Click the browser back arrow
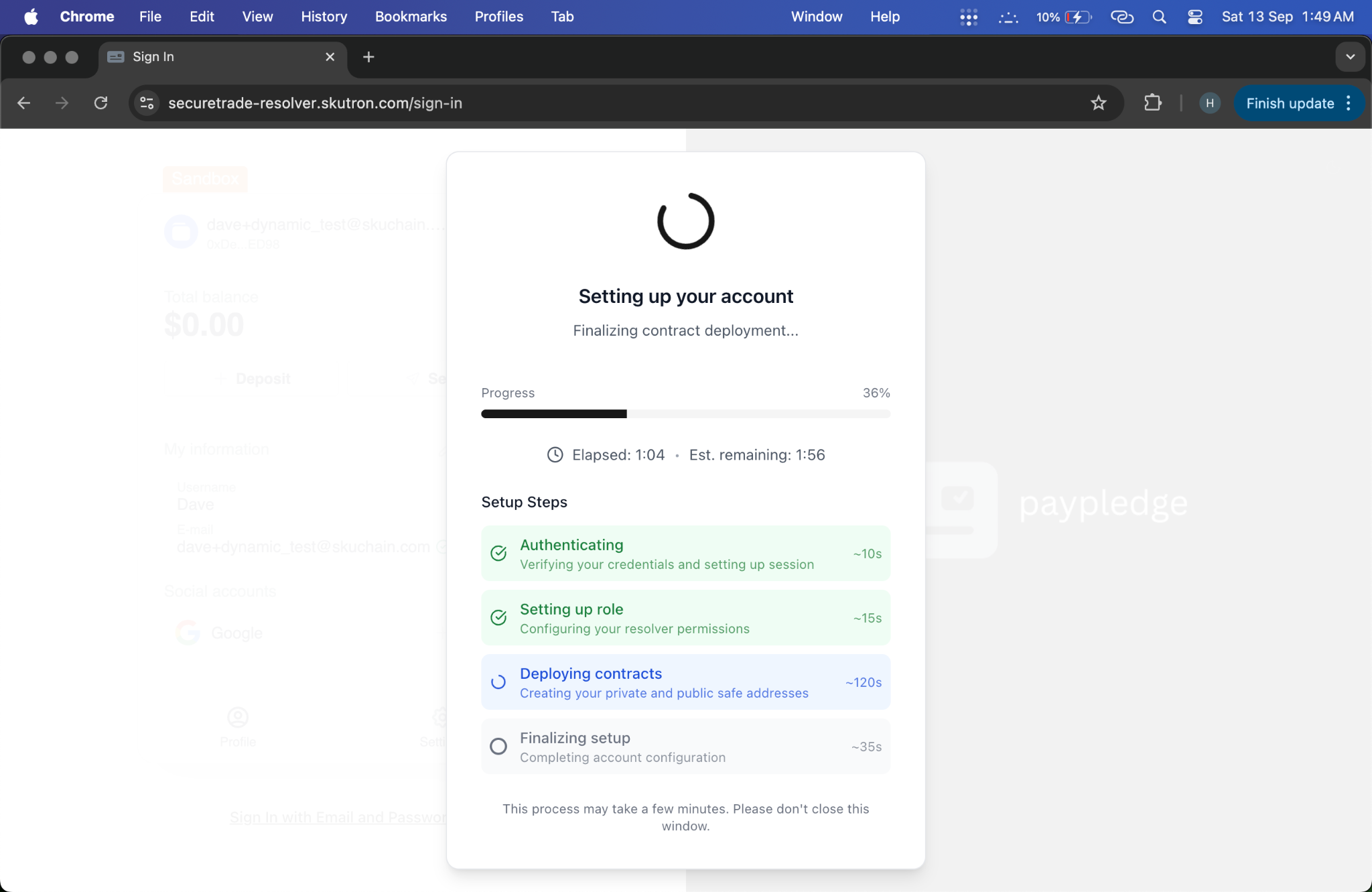The width and height of the screenshot is (1372, 892). point(24,103)
